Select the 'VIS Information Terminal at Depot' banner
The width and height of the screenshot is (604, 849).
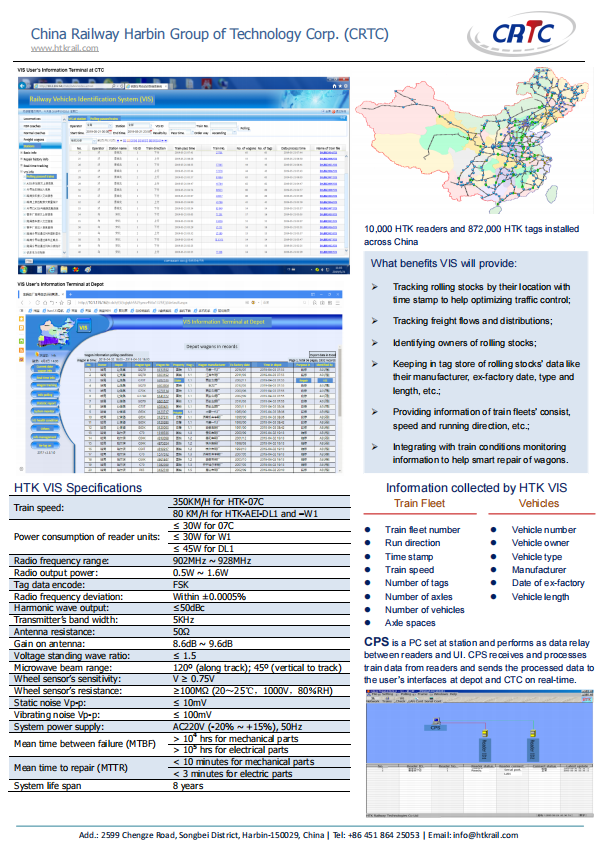coord(224,322)
